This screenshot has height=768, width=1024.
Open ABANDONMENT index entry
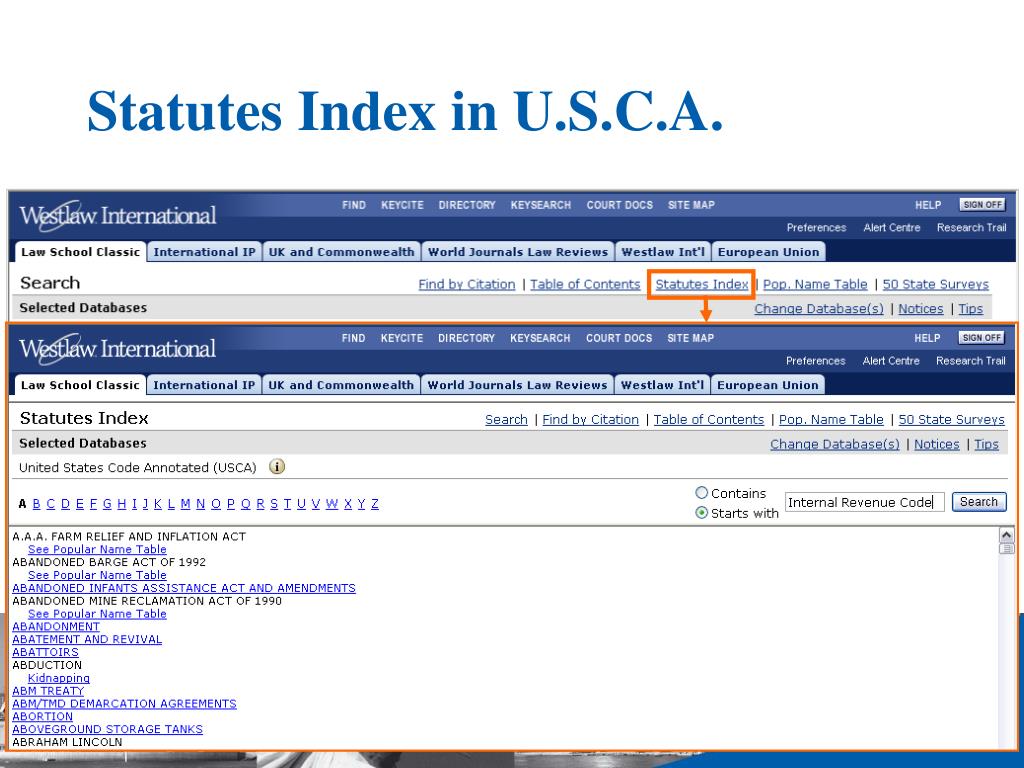click(x=56, y=626)
